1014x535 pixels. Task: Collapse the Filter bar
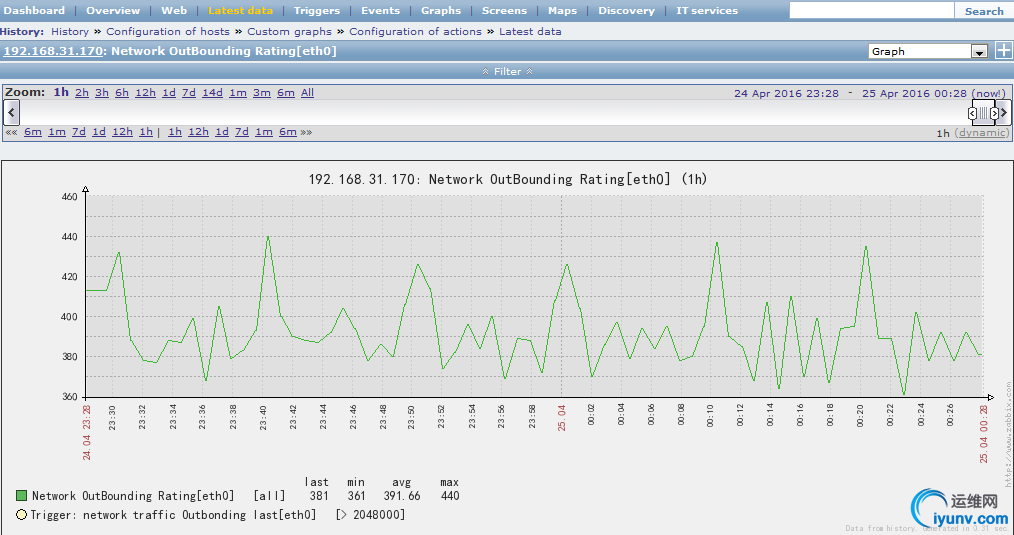pos(507,71)
